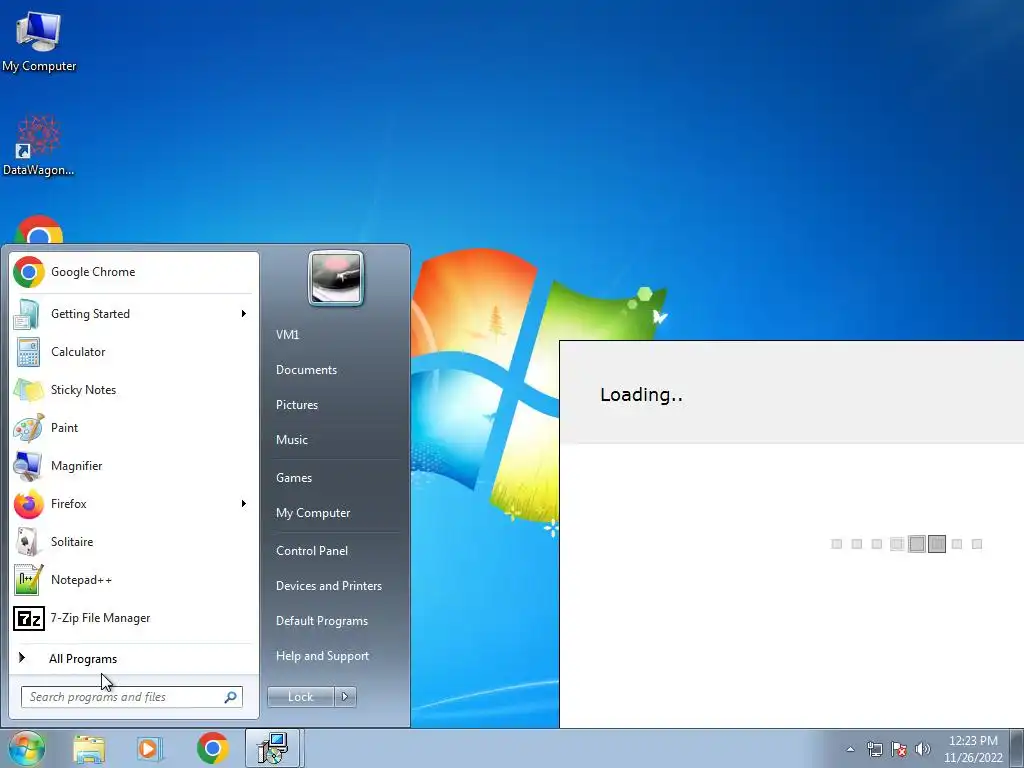The height and width of the screenshot is (768, 1024).
Task: Expand Firefox jump list arrow
Action: pos(244,504)
